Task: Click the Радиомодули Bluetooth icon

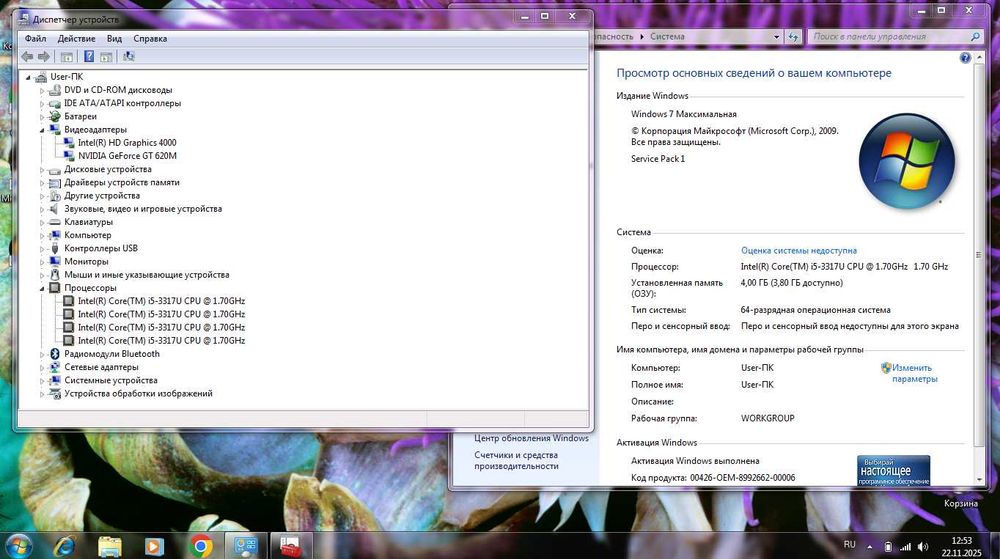Action: [55, 354]
